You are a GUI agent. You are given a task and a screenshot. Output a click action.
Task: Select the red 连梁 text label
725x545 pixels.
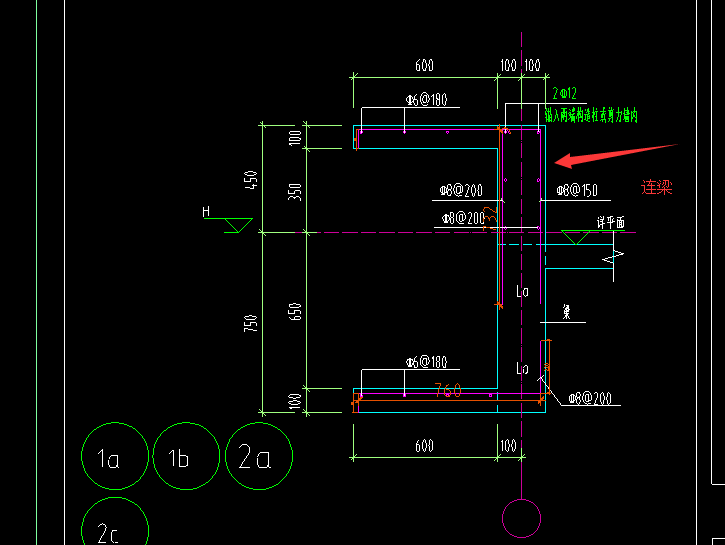657,187
